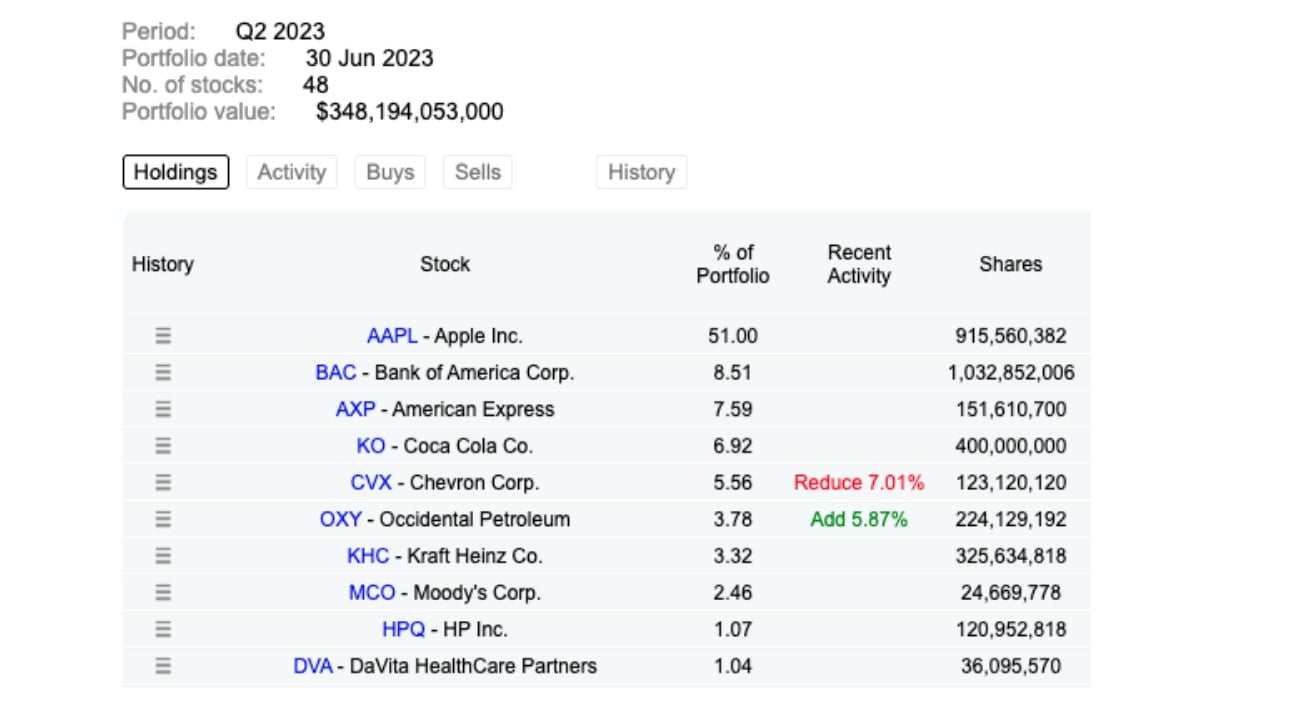Click the 2.46 portfolio percentage value
The height and width of the screenshot is (702, 1299).
coord(733,593)
